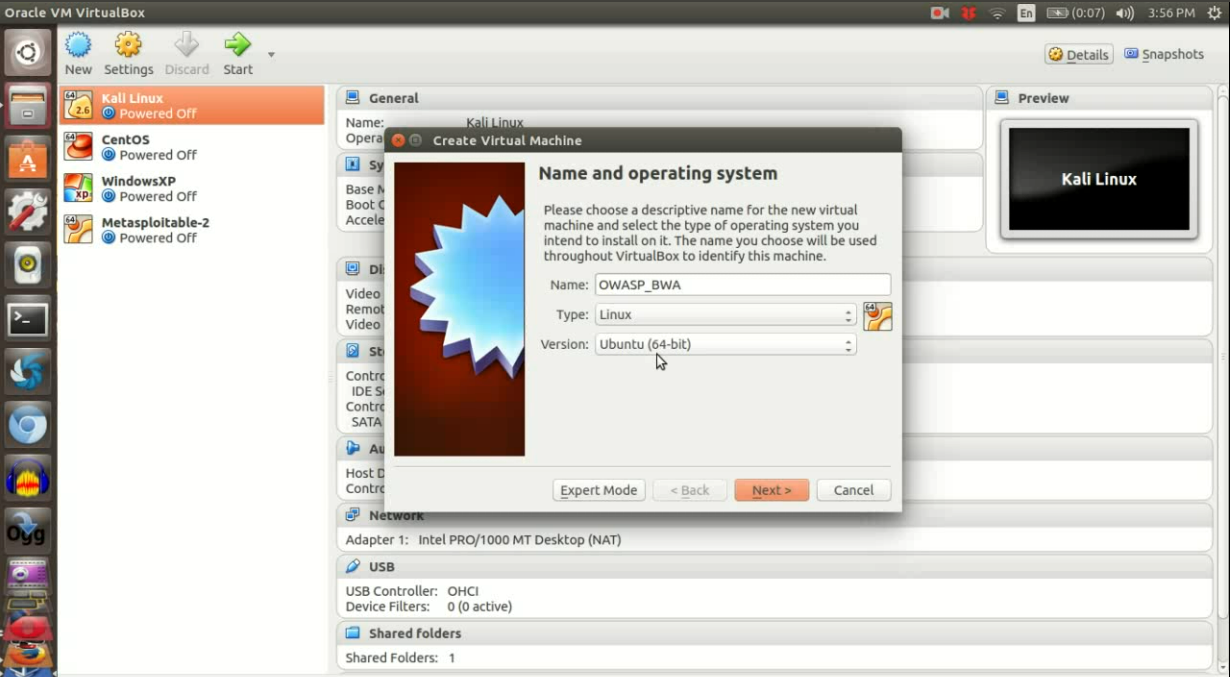Click the red recording camera indicator
Image resolution: width=1230 pixels, height=677 pixels.
tap(939, 13)
